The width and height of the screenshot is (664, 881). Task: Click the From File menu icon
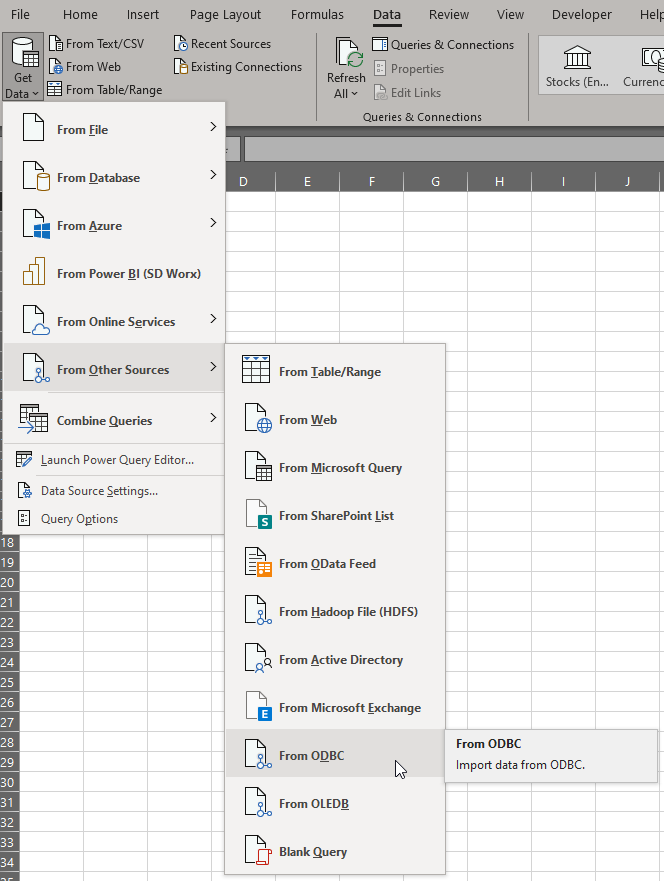(x=33, y=127)
